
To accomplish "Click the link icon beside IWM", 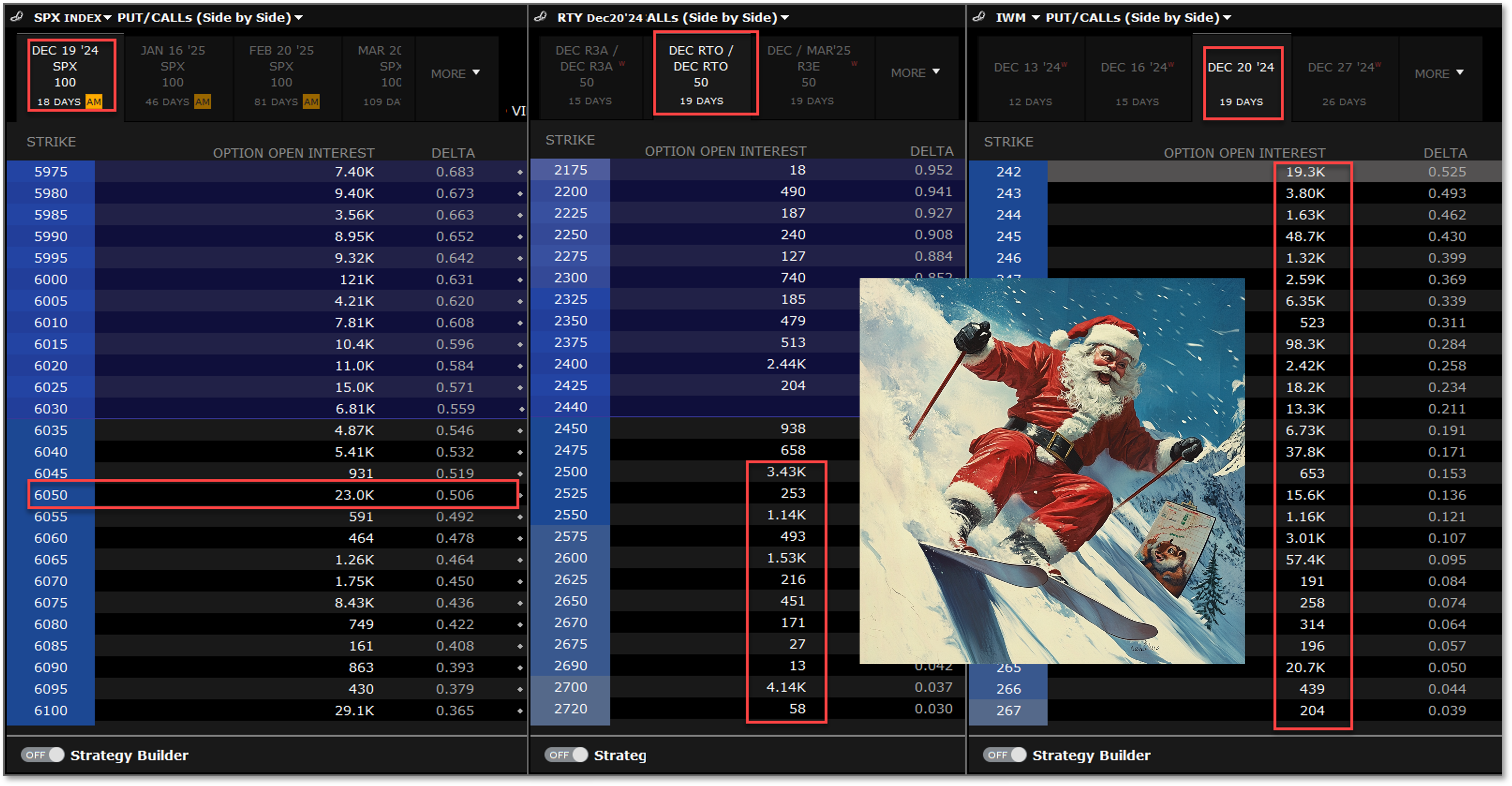I will (x=978, y=17).
